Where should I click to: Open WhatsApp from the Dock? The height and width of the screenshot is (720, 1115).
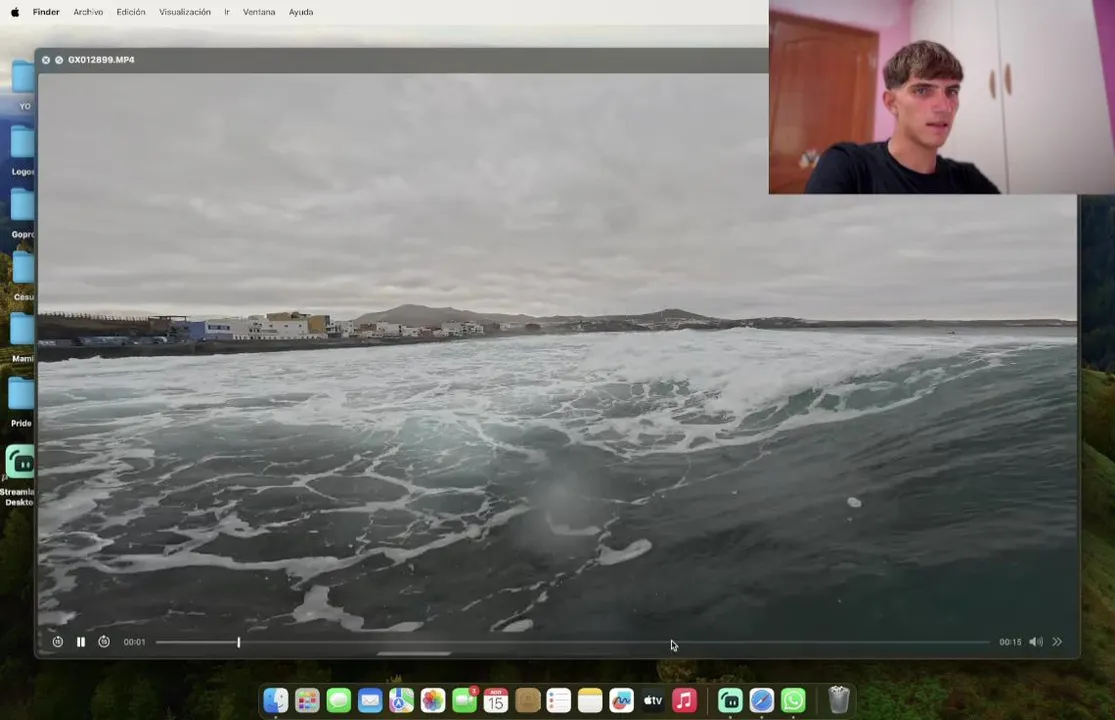pos(793,701)
